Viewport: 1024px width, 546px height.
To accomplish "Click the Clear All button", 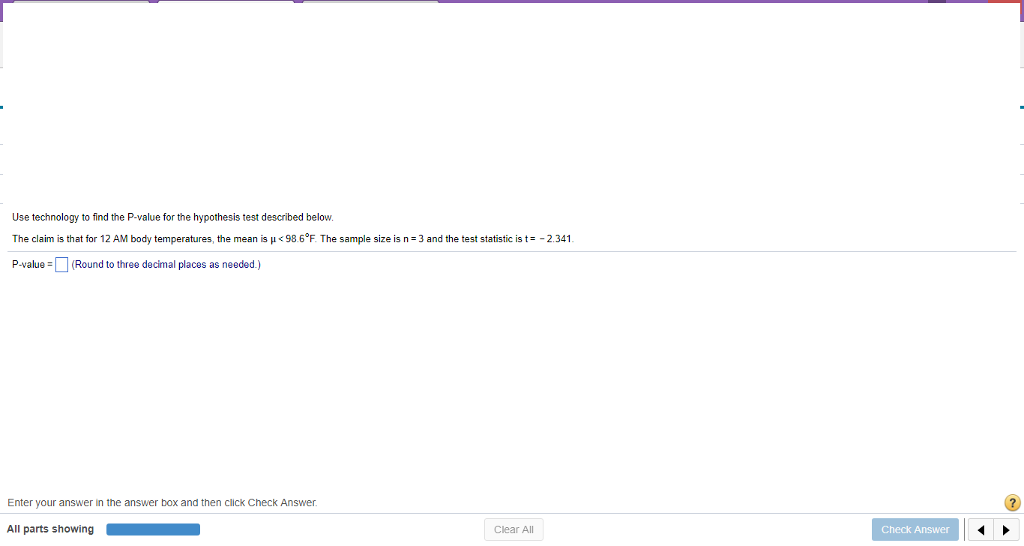I will coord(513,530).
